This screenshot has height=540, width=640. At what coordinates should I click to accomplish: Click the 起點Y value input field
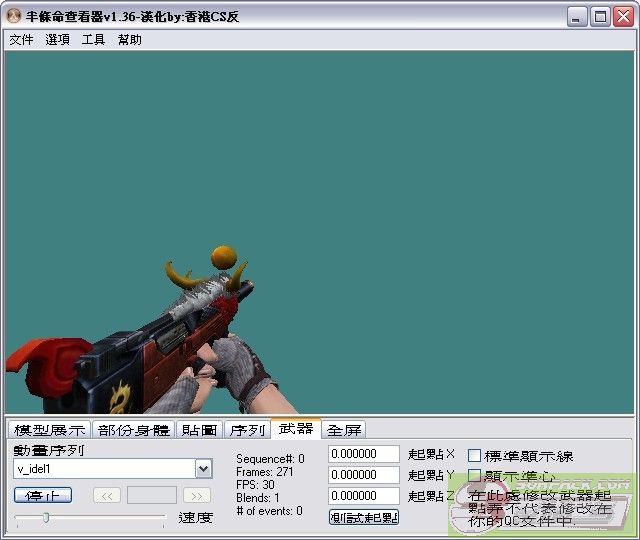point(364,475)
